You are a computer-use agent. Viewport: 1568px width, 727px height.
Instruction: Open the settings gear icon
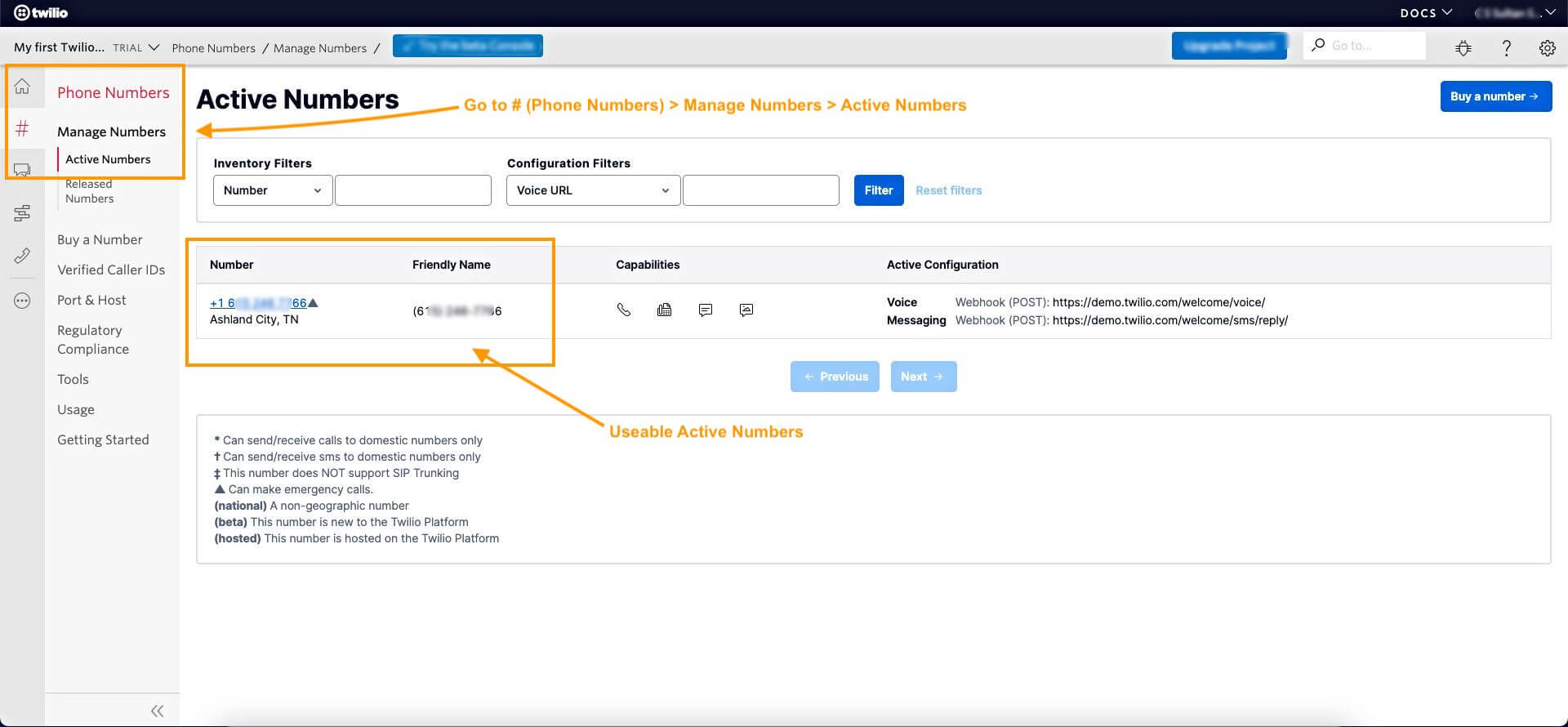tap(1547, 47)
